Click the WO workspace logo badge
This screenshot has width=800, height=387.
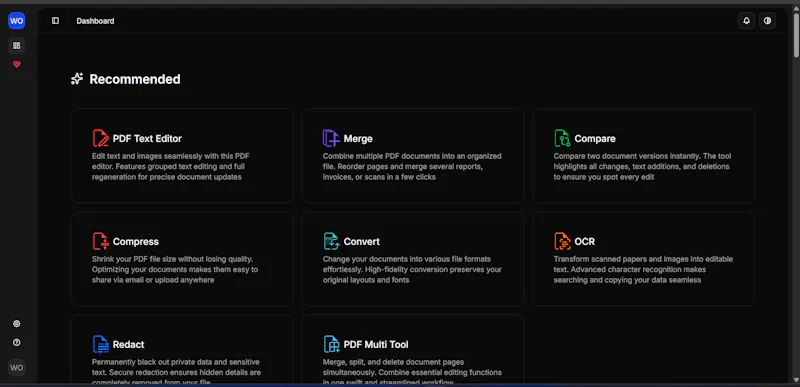16,21
